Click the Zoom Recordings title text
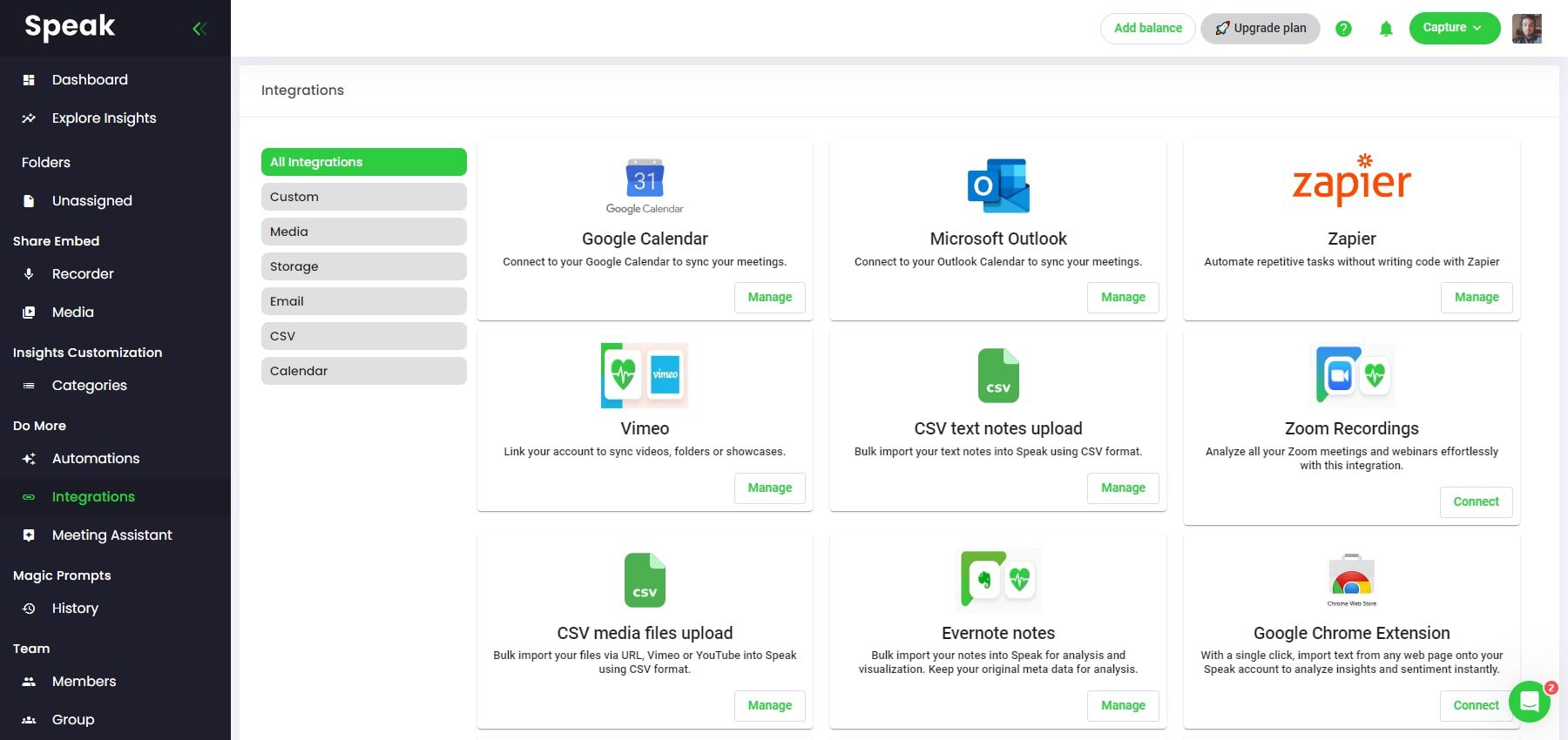The image size is (1568, 740). (x=1352, y=428)
